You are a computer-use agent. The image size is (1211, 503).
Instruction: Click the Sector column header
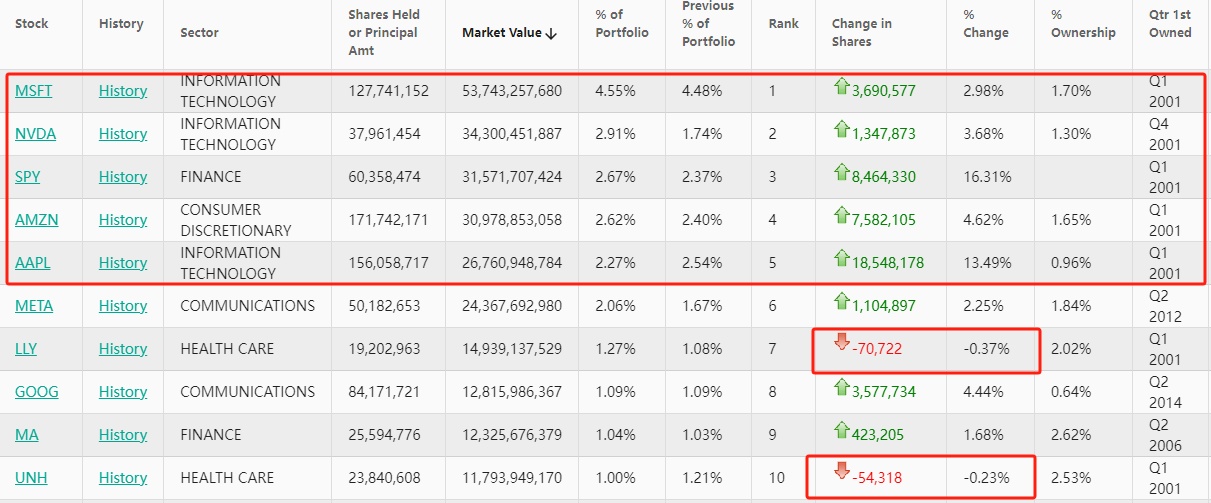pos(199,33)
